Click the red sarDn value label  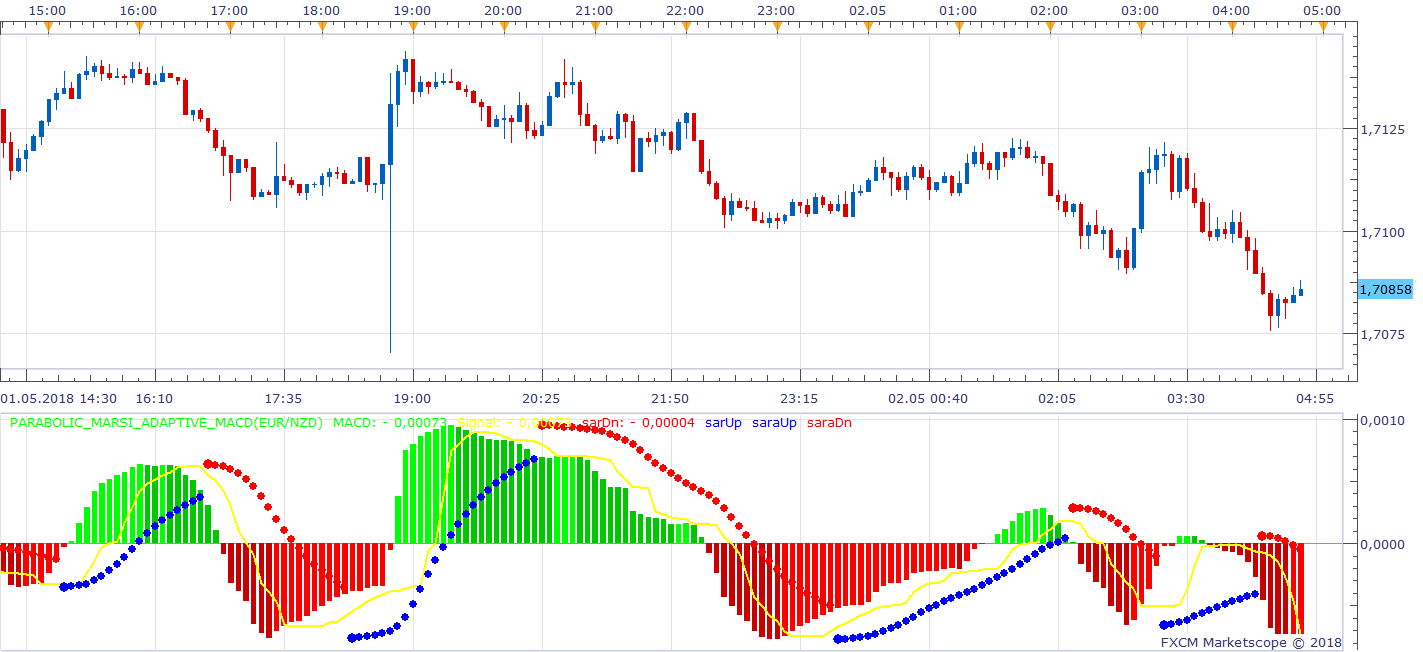pos(638,423)
